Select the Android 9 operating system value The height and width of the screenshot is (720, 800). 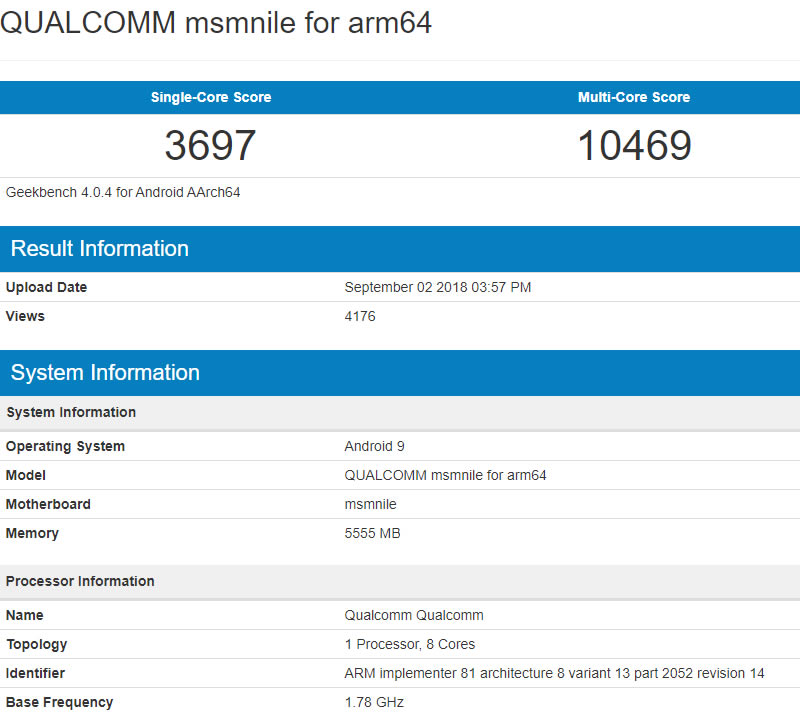[x=374, y=446]
